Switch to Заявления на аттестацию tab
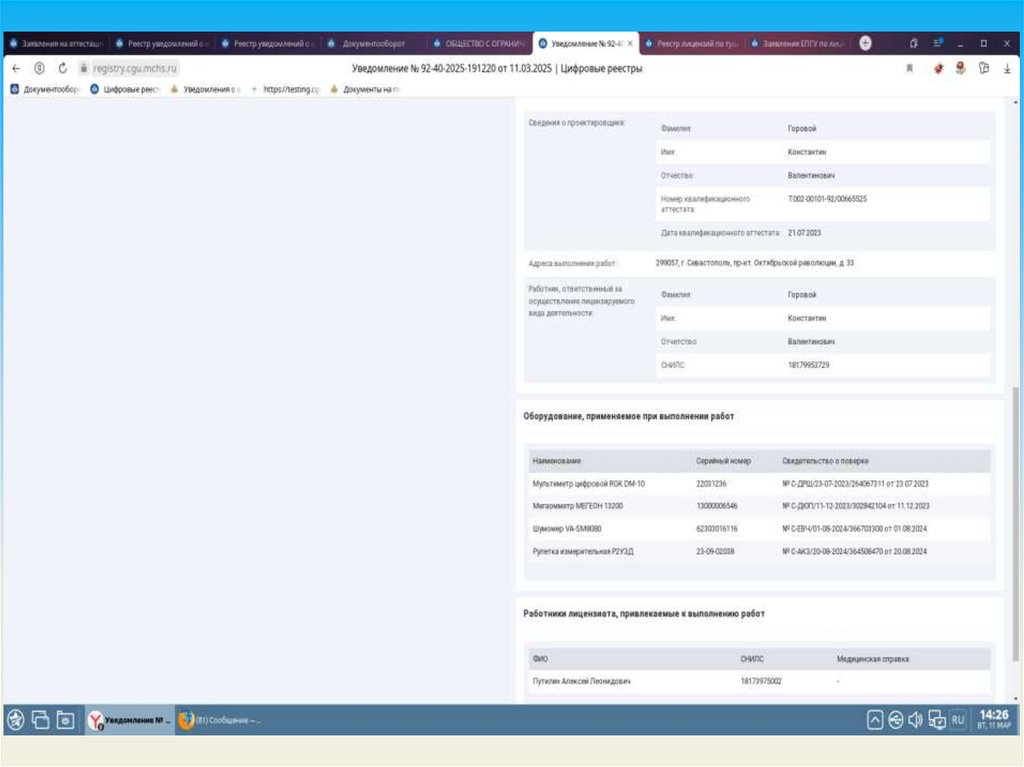1024x767 pixels. pos(57,44)
